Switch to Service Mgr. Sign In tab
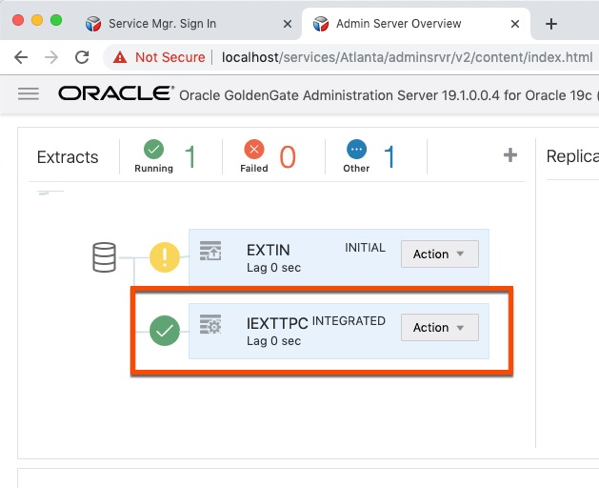 point(162,24)
